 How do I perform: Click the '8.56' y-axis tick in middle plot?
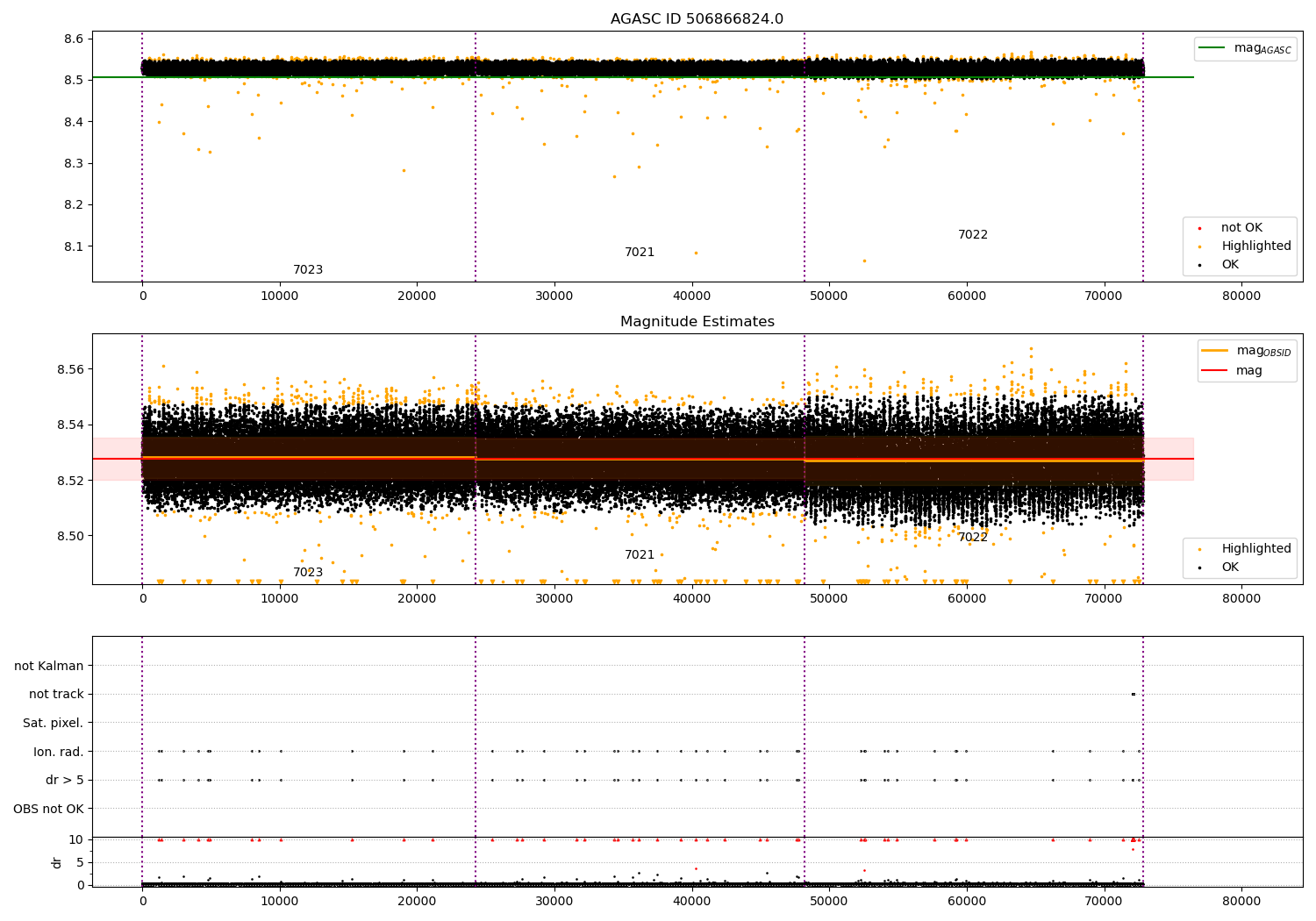[70, 369]
